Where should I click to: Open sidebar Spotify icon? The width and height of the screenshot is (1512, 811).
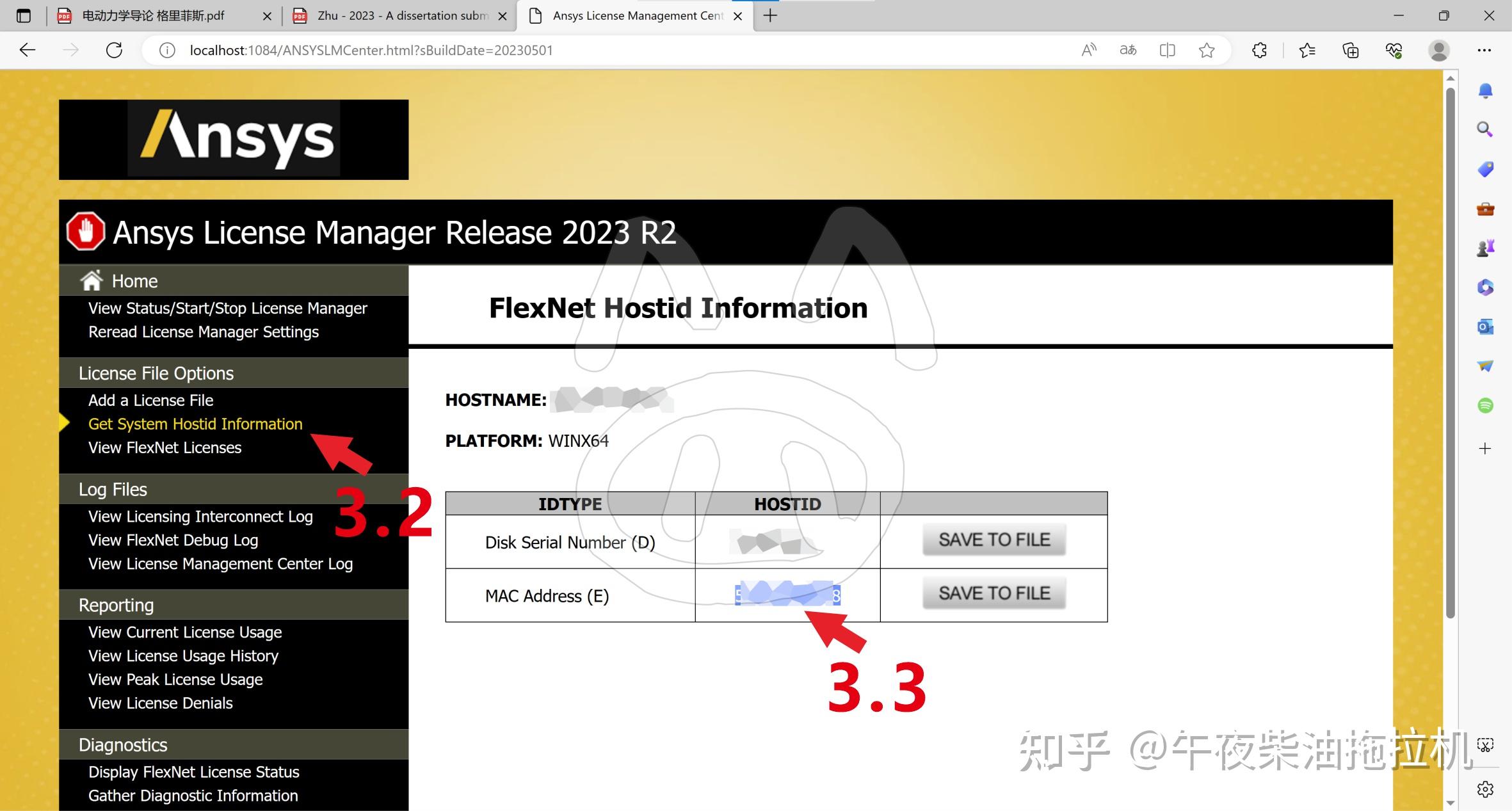(1485, 405)
